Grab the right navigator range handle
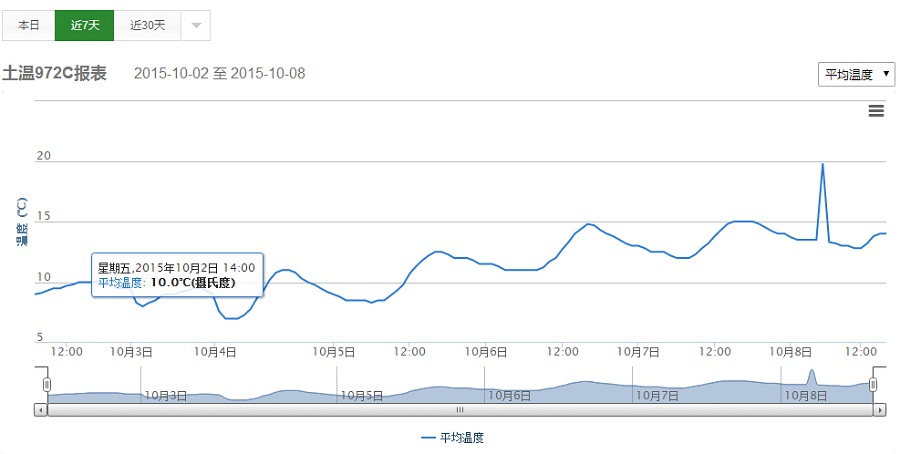Viewport: 900px width, 454px height. [x=874, y=385]
